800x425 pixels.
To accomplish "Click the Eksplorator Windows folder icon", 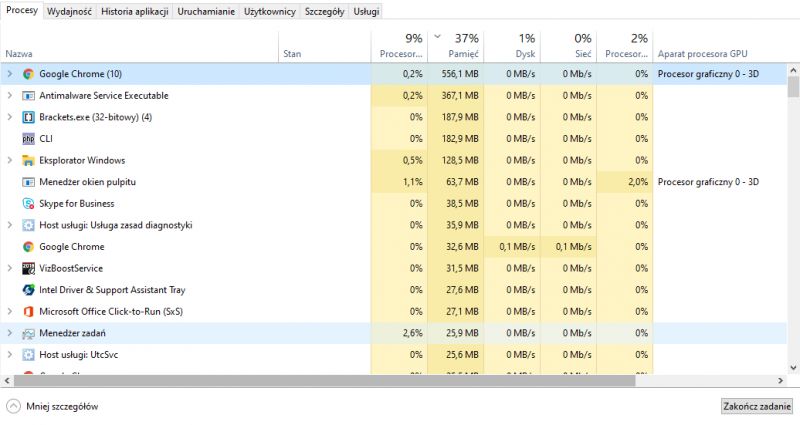I will point(29,160).
